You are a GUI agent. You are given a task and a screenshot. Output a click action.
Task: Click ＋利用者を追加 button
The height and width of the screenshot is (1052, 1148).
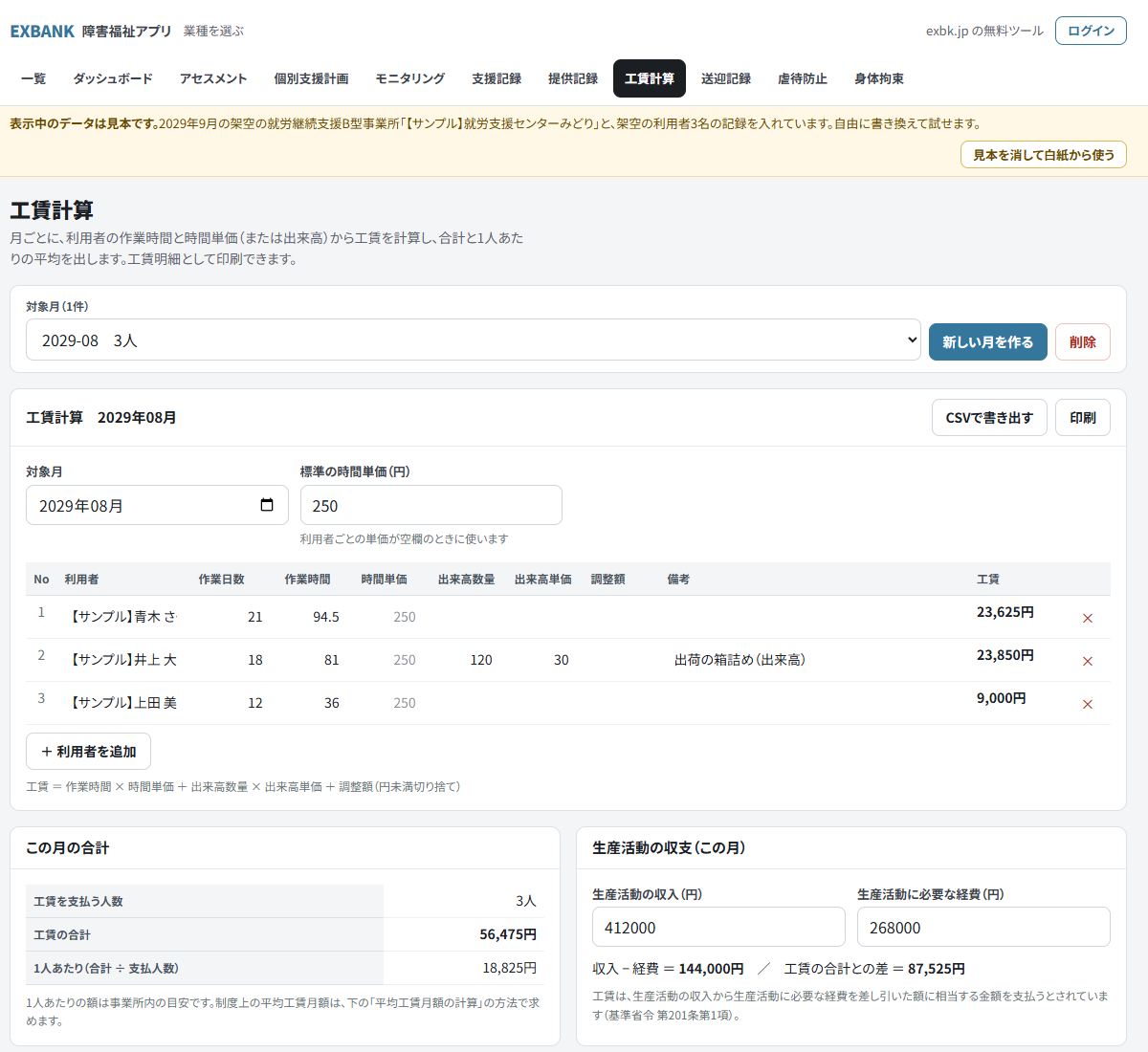88,752
